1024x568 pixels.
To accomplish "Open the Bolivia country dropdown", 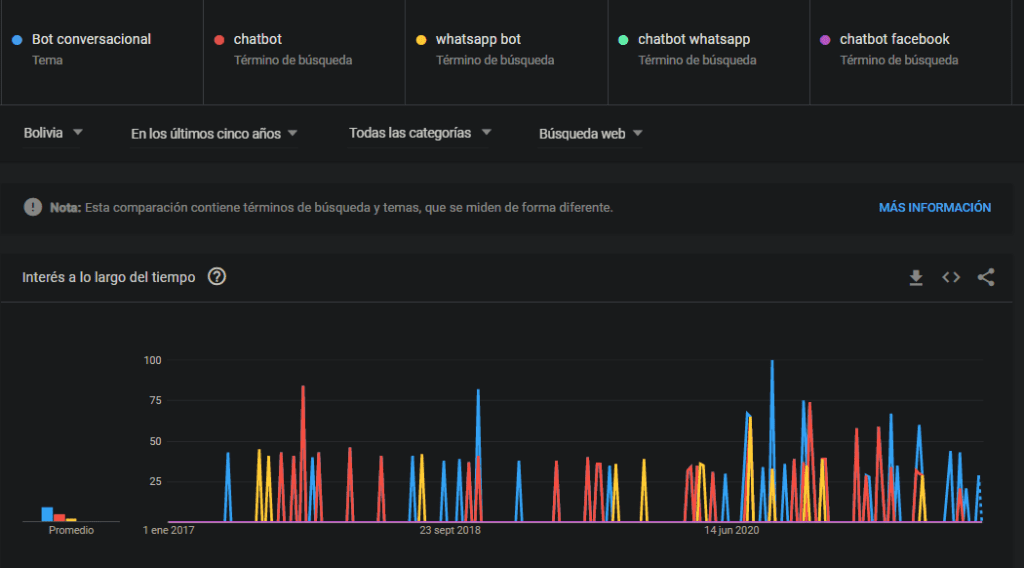I will tap(53, 133).
